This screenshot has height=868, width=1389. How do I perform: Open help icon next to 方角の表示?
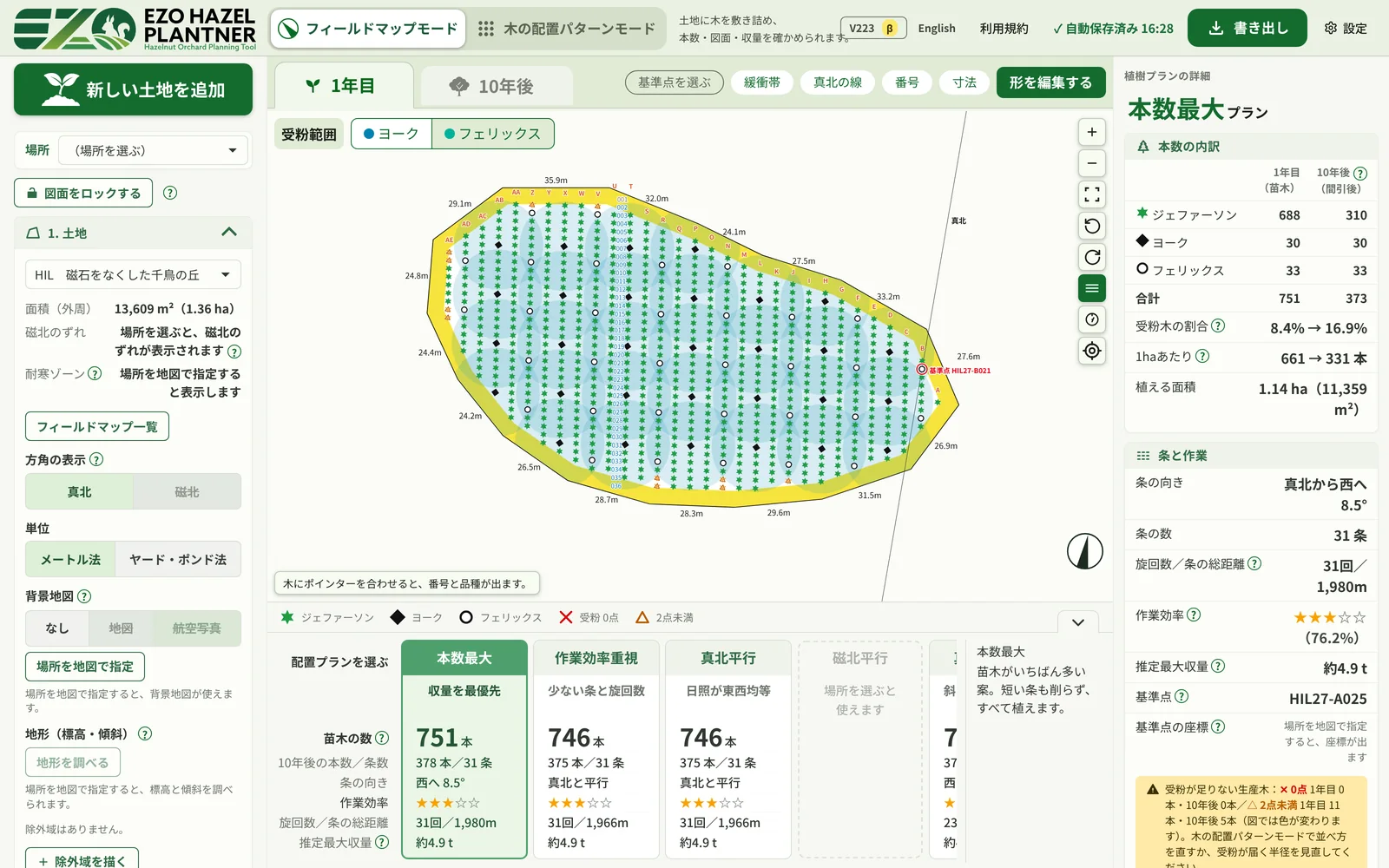point(96,459)
